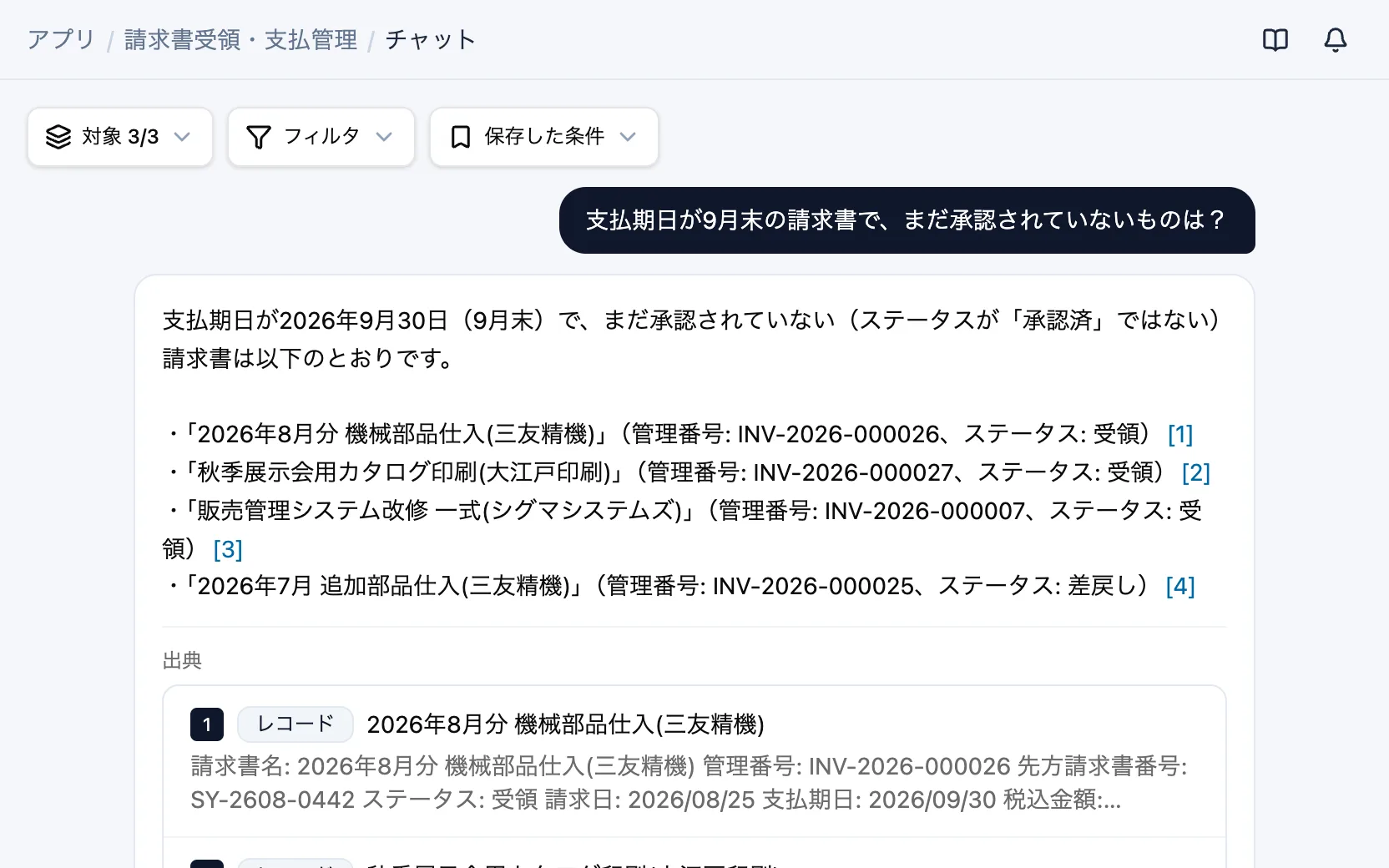Expand the 保存した条件 dropdown chevron
The height and width of the screenshot is (868, 1389).
tap(628, 137)
